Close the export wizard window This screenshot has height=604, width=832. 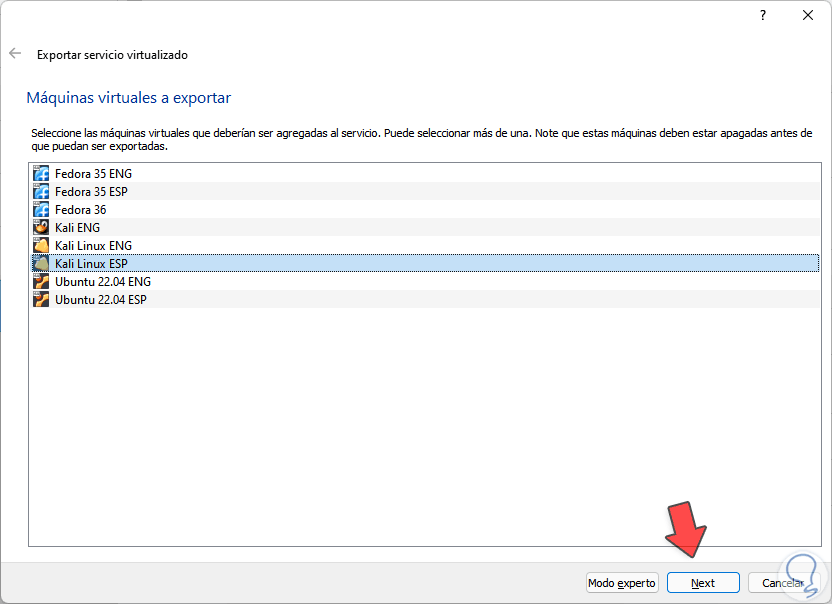pos(808,15)
